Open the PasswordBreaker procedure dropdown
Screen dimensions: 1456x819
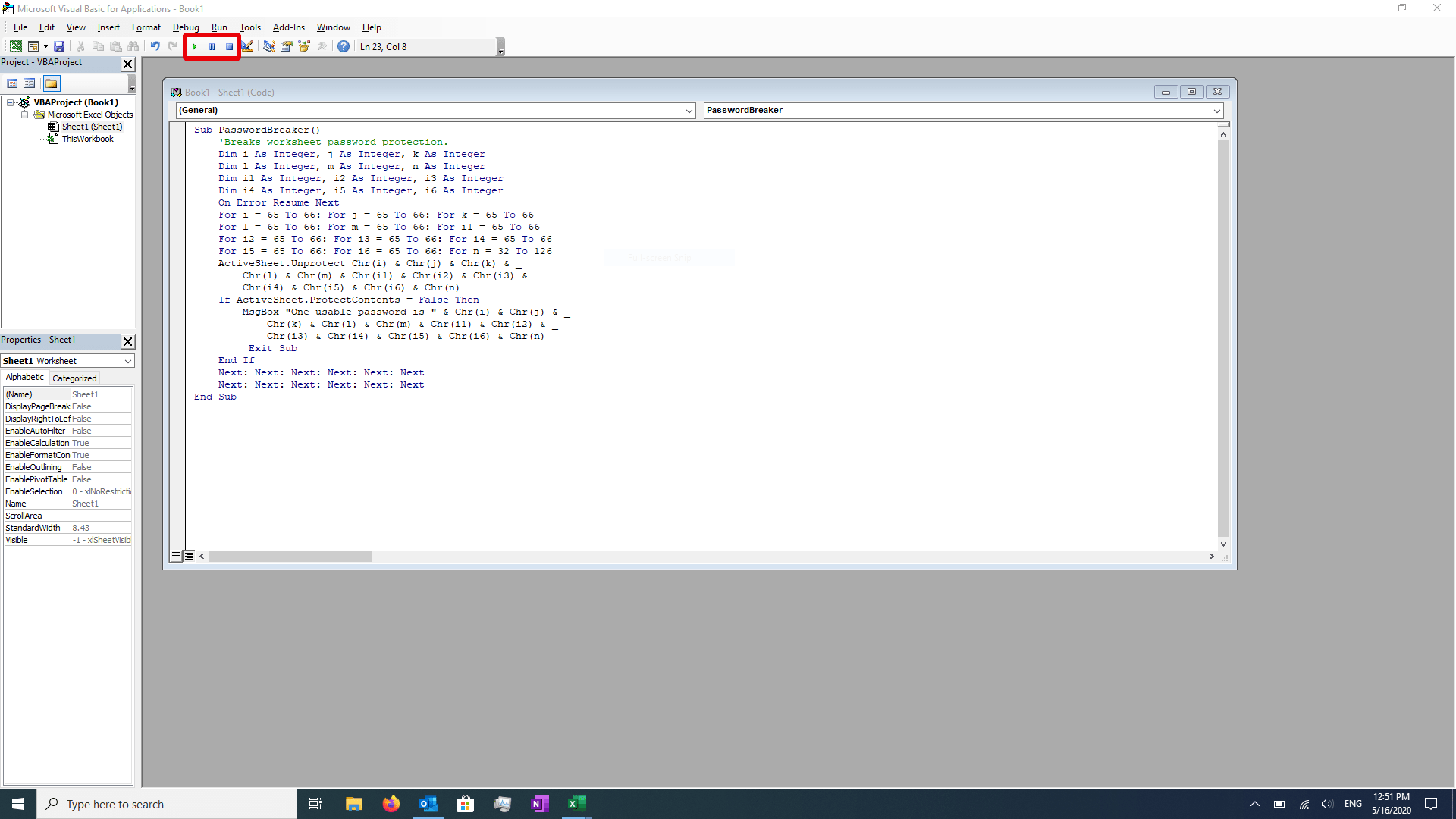[x=1216, y=111]
